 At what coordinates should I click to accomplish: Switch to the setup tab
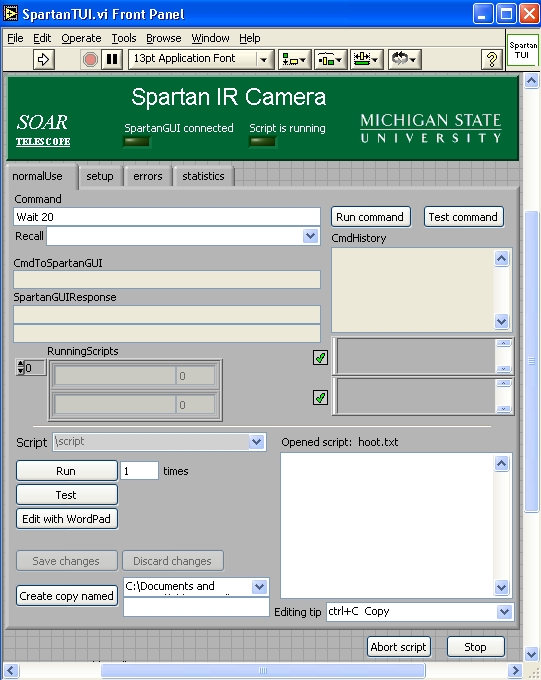click(100, 177)
